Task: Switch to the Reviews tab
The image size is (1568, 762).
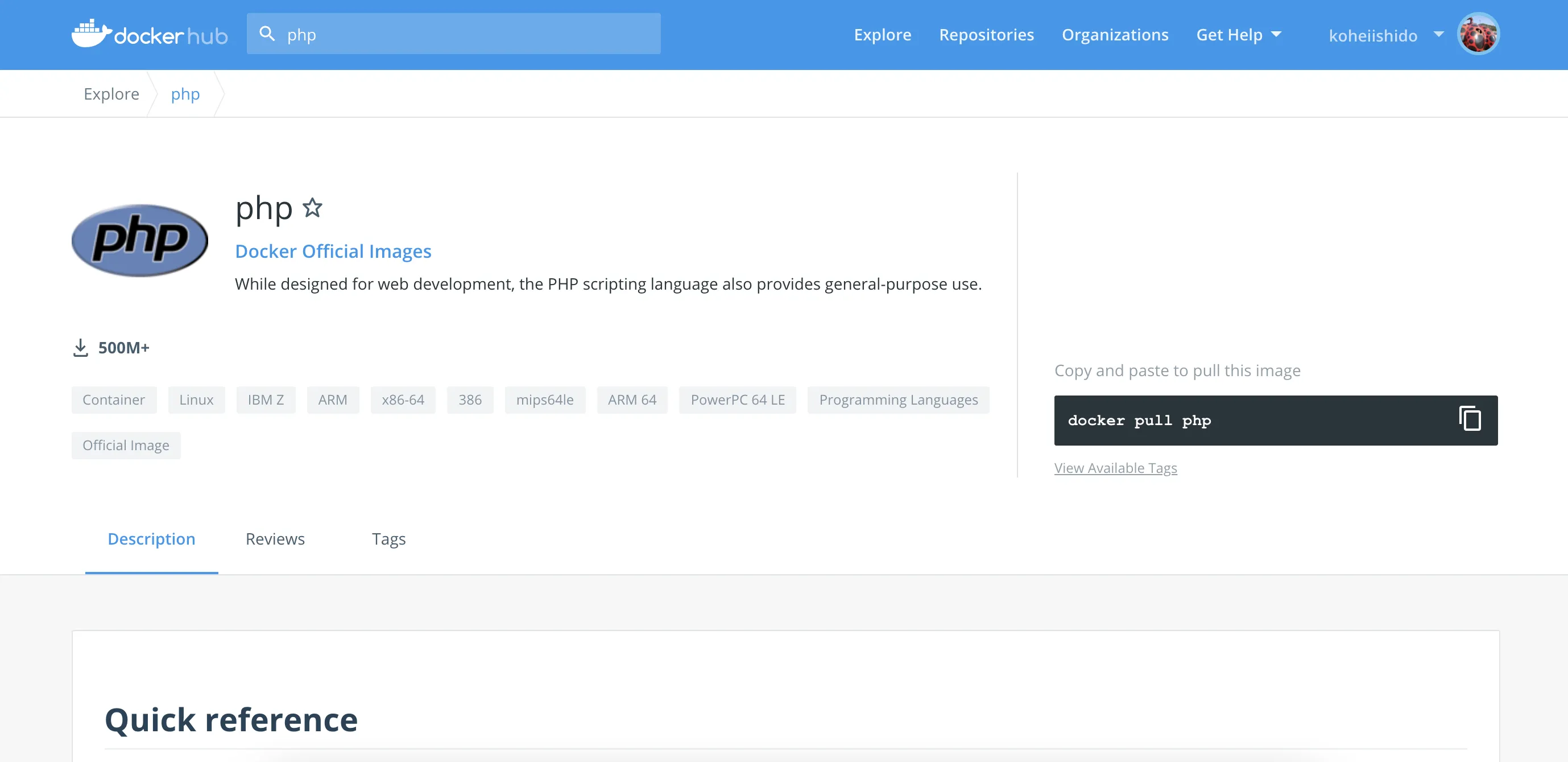Action: point(275,539)
